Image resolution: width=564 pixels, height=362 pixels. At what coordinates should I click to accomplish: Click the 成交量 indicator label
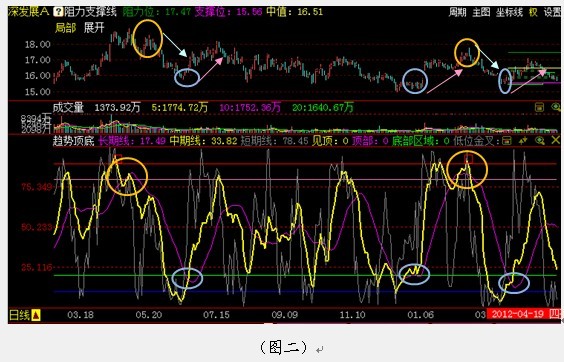68,107
